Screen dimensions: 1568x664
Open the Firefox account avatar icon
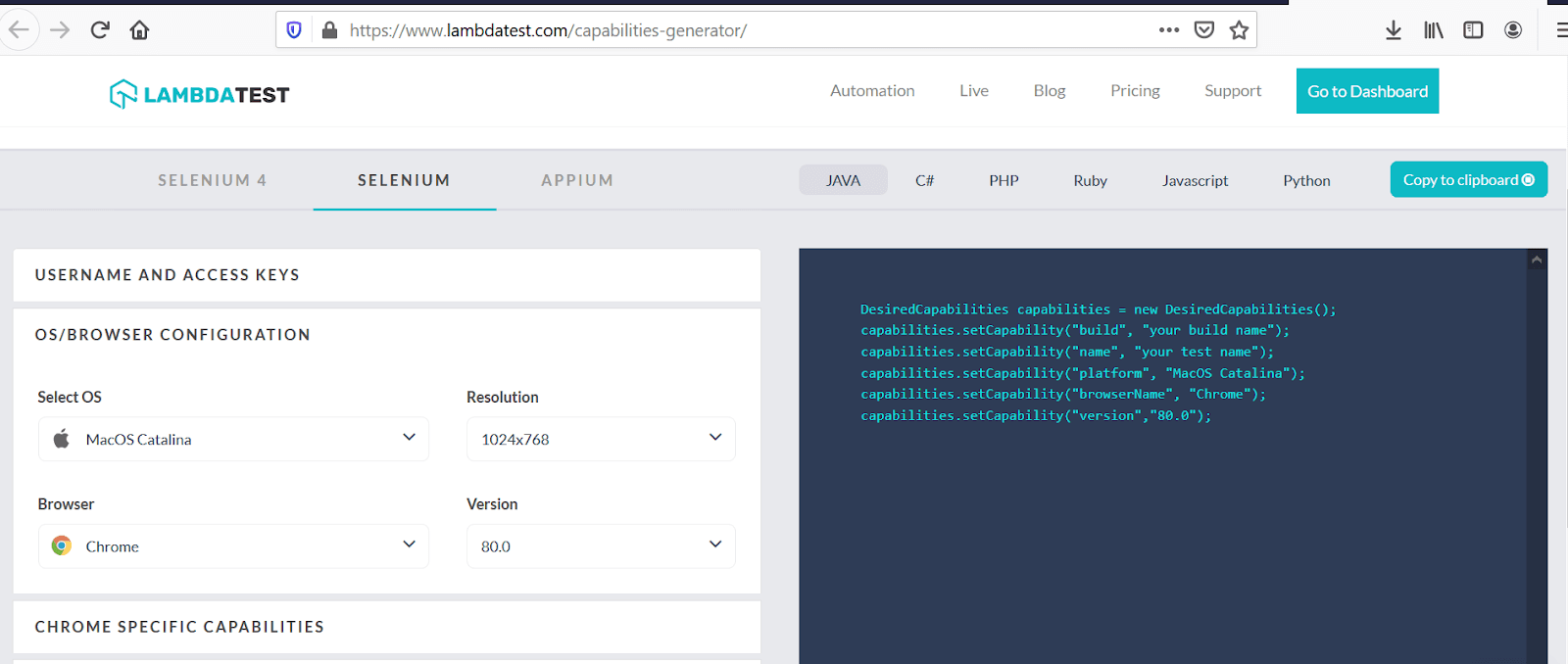[1513, 30]
